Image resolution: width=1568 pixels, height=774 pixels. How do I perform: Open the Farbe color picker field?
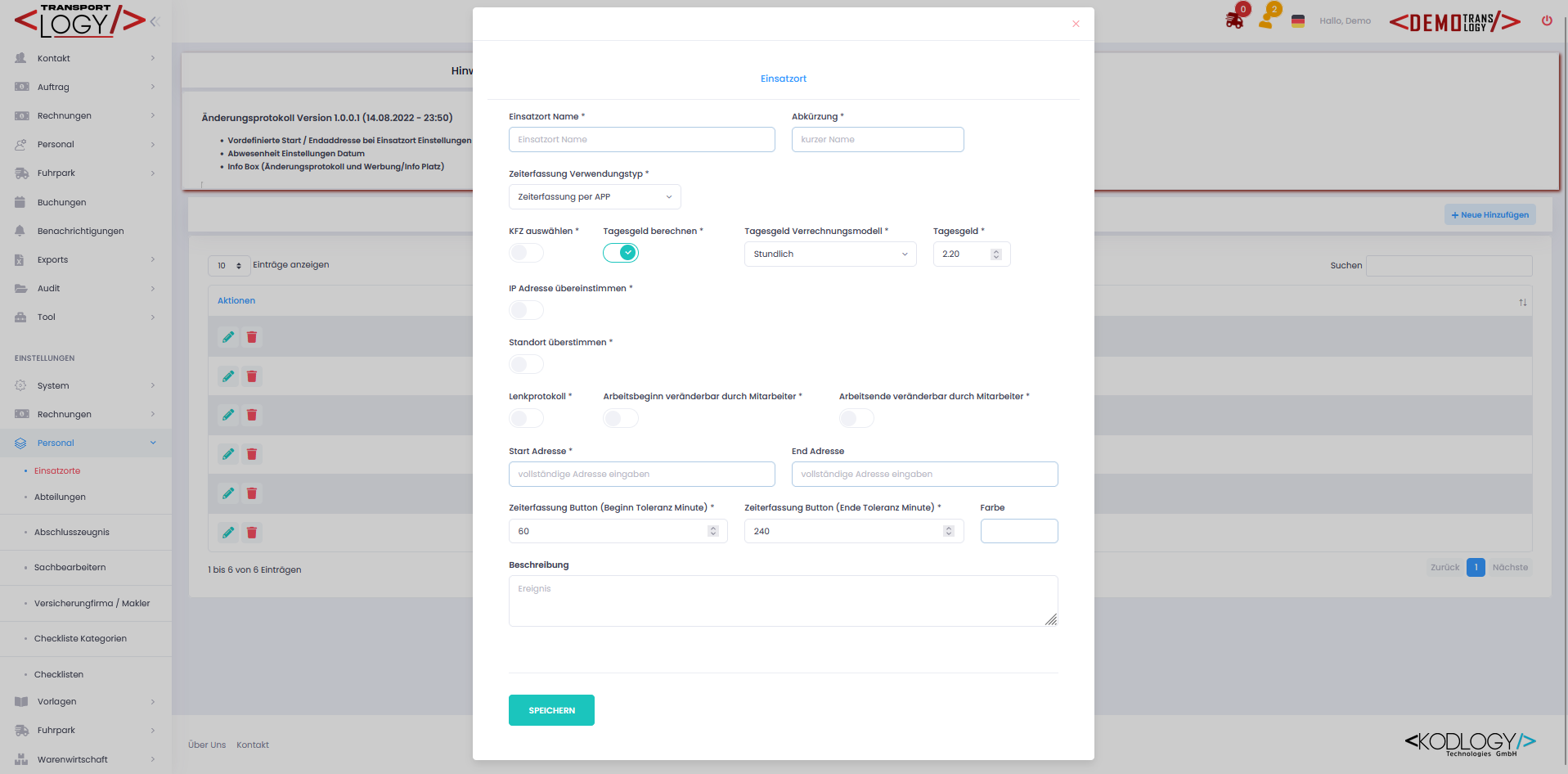tap(1018, 531)
